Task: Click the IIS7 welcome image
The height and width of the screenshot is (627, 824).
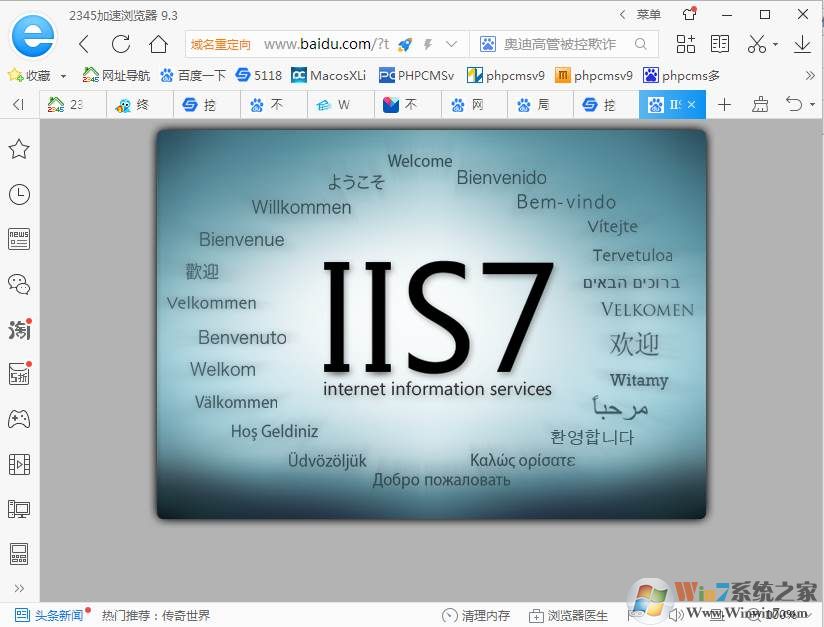Action: coord(431,324)
